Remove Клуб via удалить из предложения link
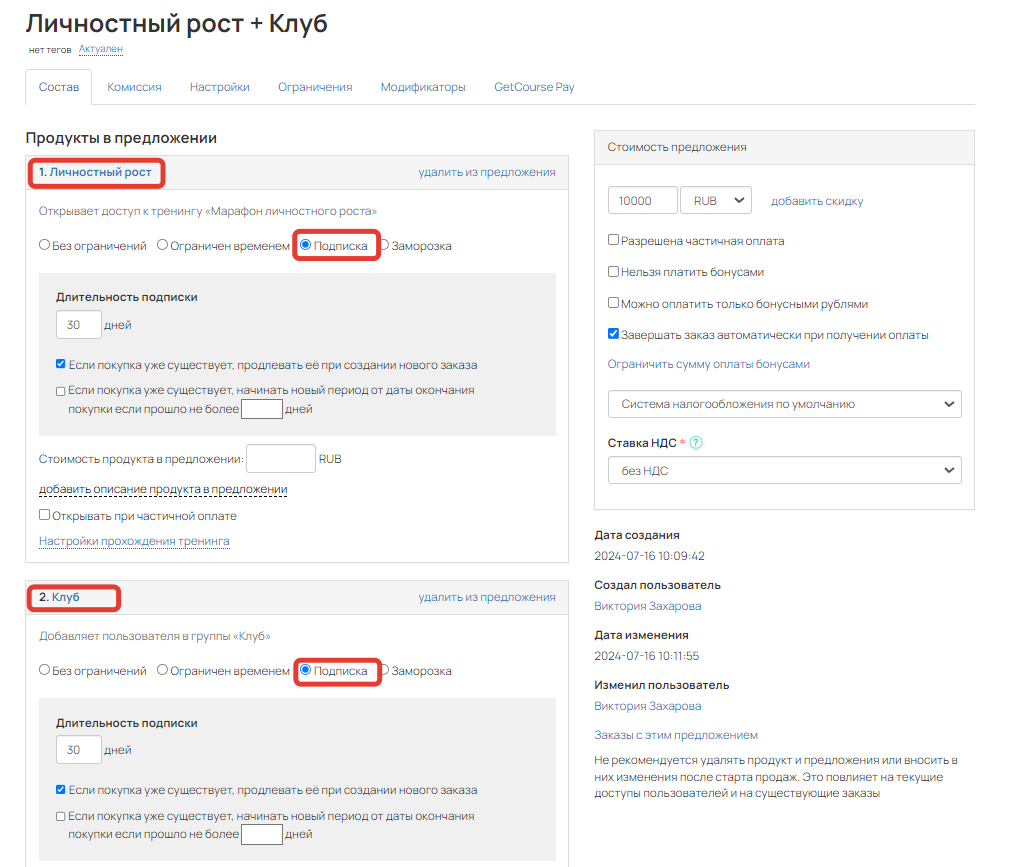 click(486, 597)
